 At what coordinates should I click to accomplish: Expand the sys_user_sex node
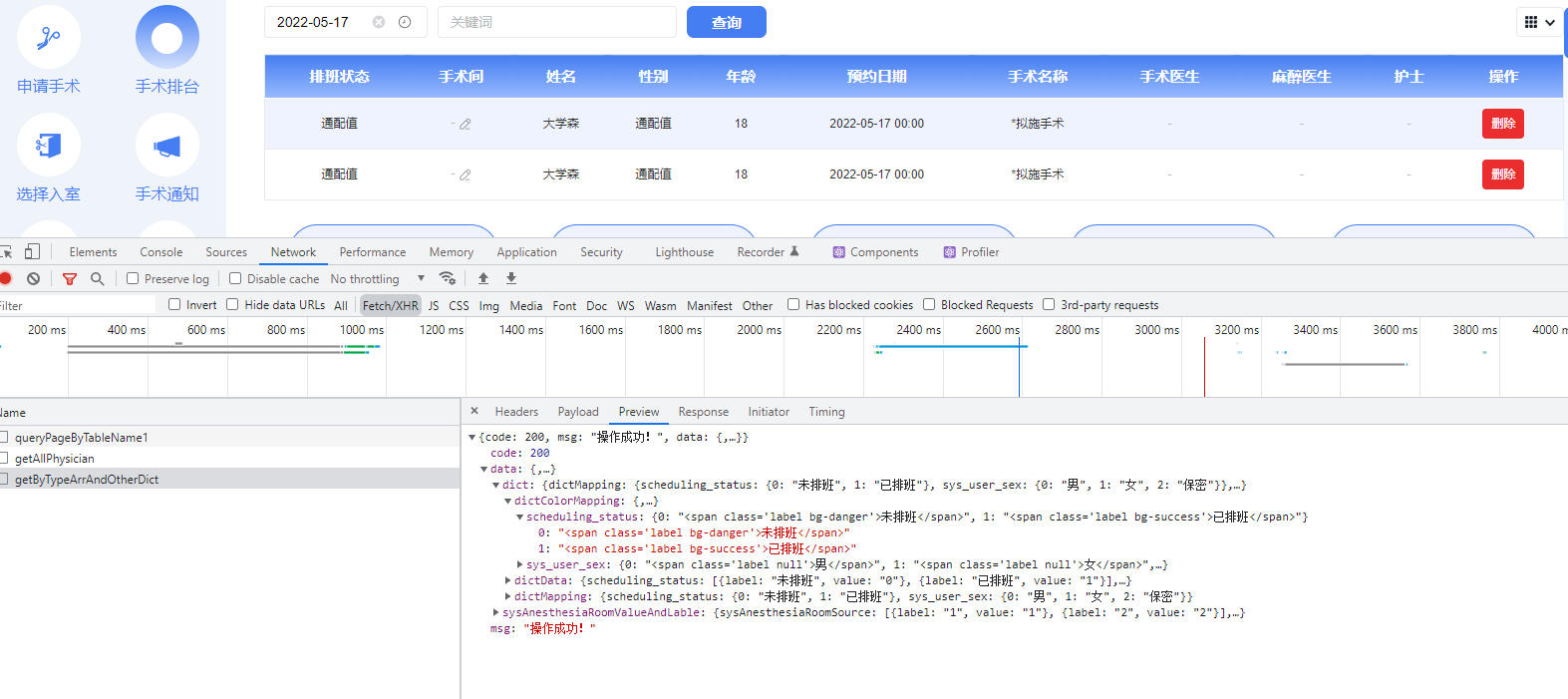click(520, 564)
